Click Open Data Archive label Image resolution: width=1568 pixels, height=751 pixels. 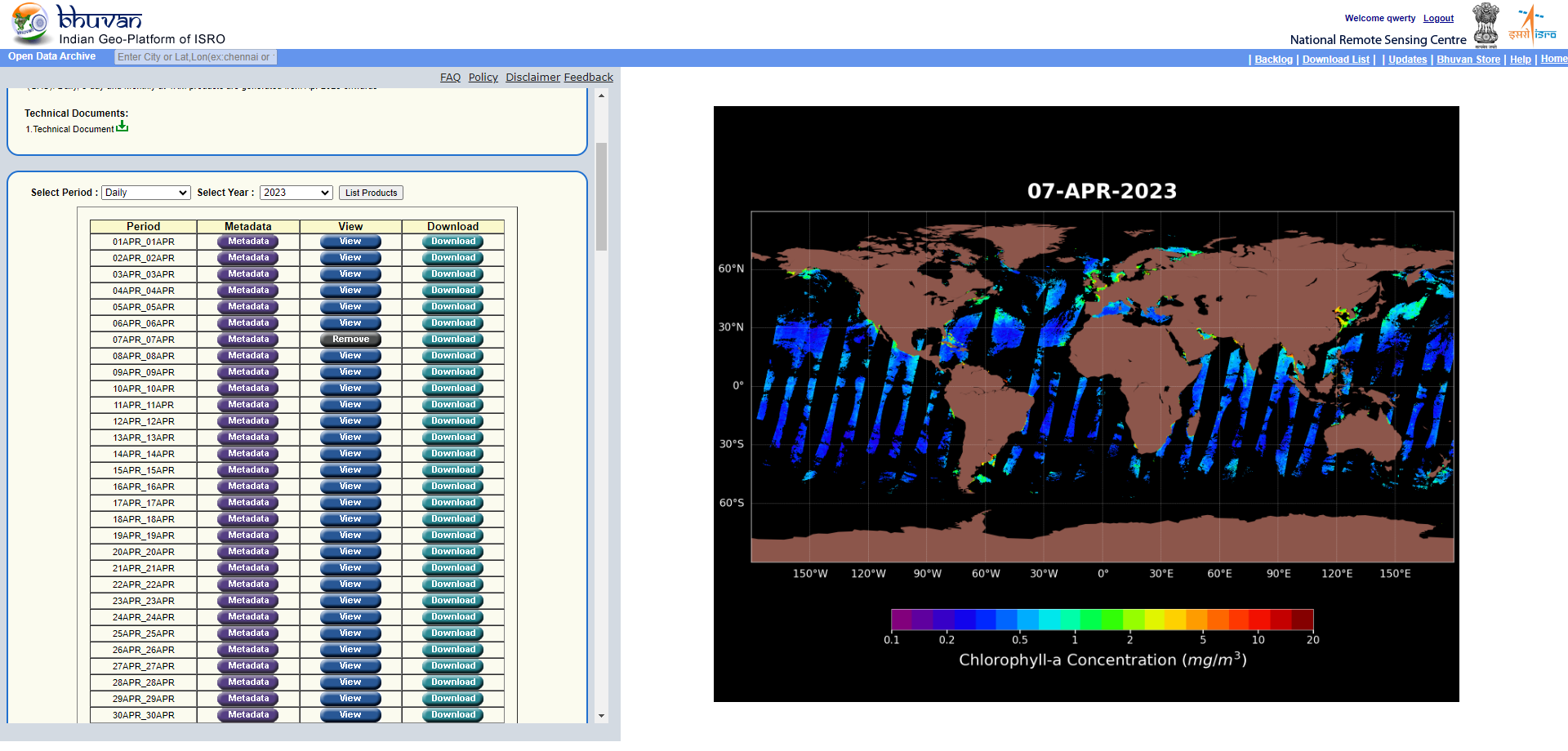(x=52, y=56)
